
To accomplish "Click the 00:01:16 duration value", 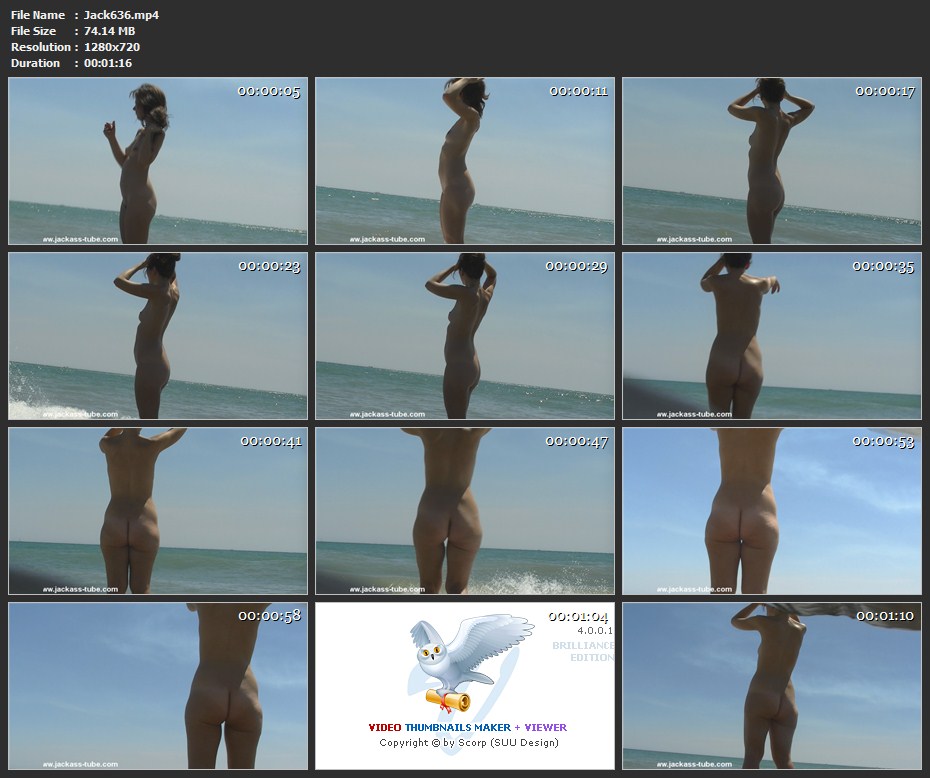I will point(107,63).
